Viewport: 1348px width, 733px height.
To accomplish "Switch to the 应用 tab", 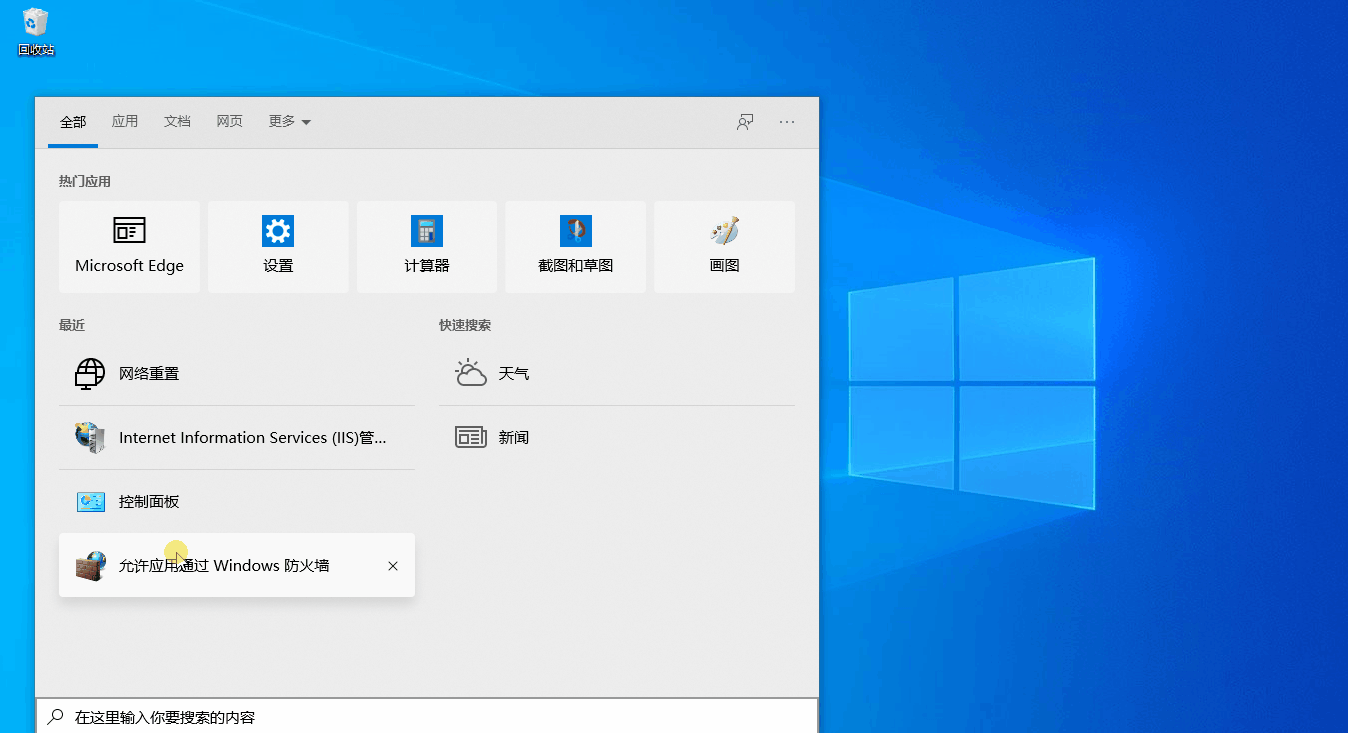I will 125,121.
